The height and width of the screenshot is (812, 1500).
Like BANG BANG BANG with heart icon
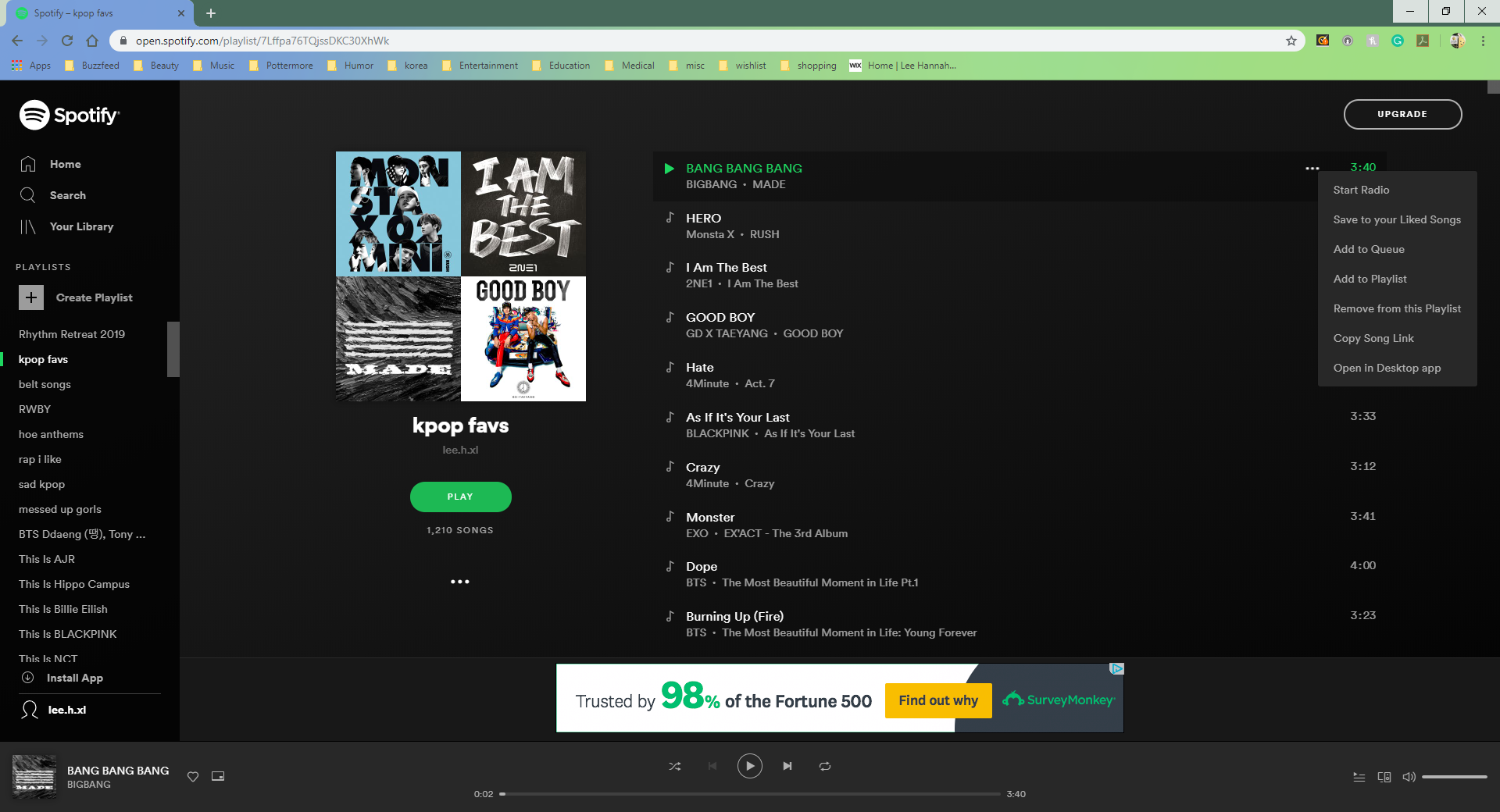tap(193, 776)
